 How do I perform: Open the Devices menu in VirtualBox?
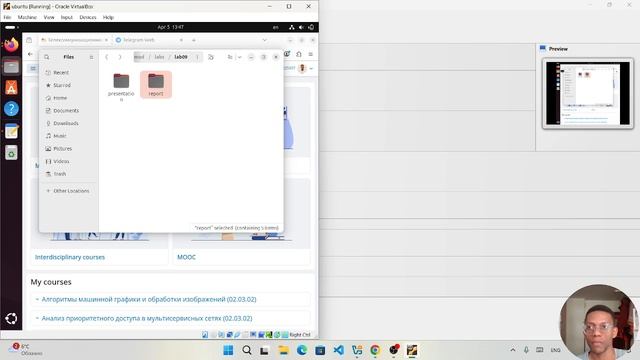click(88, 17)
